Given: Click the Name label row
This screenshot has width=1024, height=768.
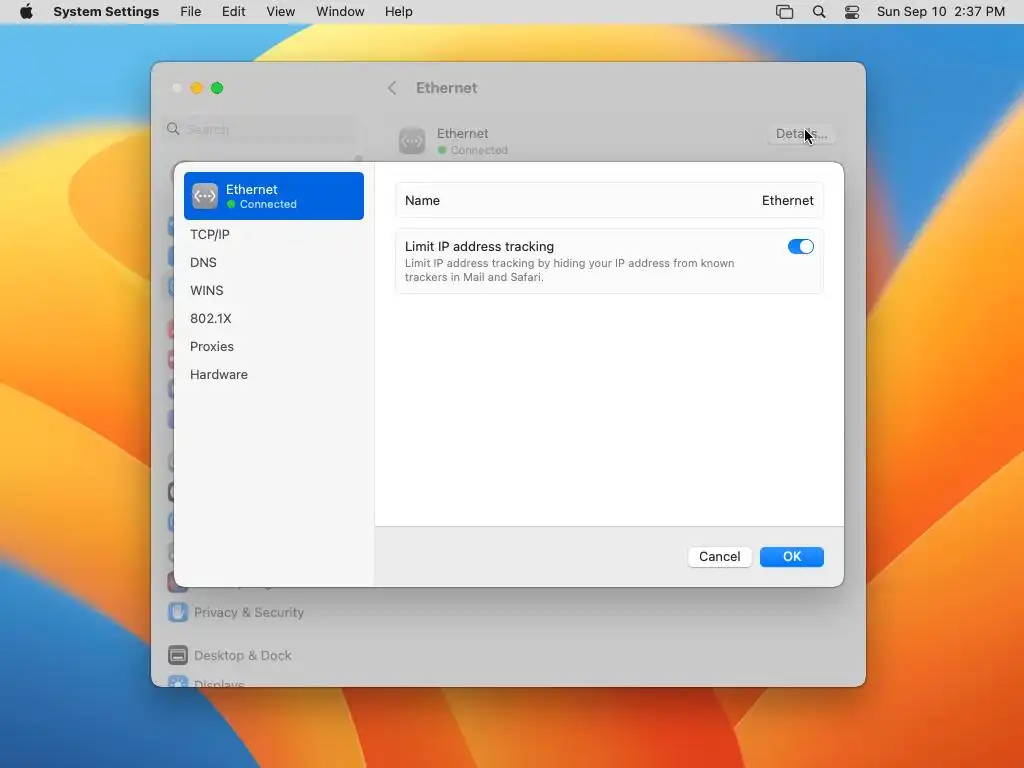Looking at the screenshot, I should pos(609,200).
